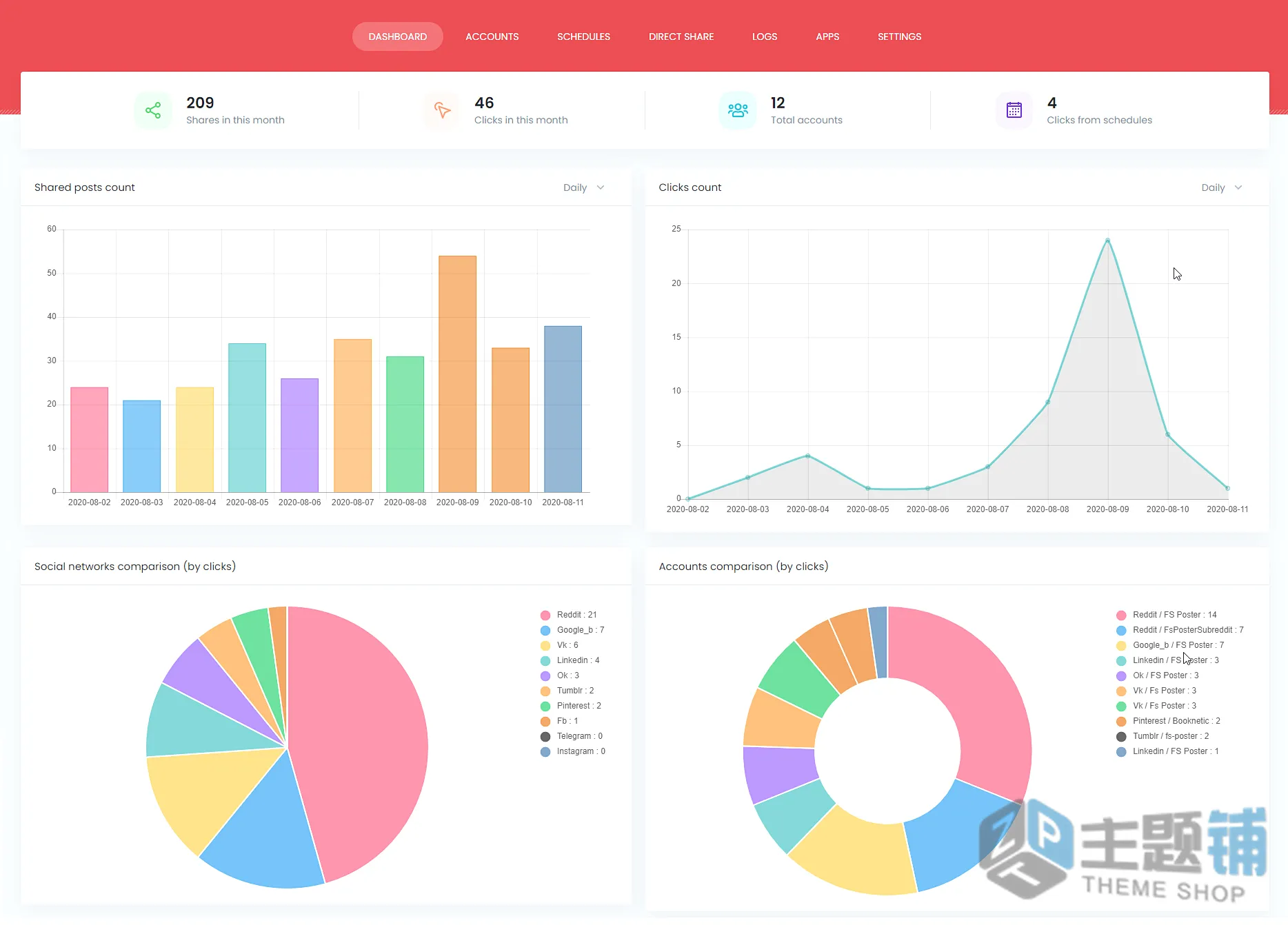This screenshot has height=925, width=1288.
Task: Click the green share icon beside 209
Action: (x=153, y=110)
